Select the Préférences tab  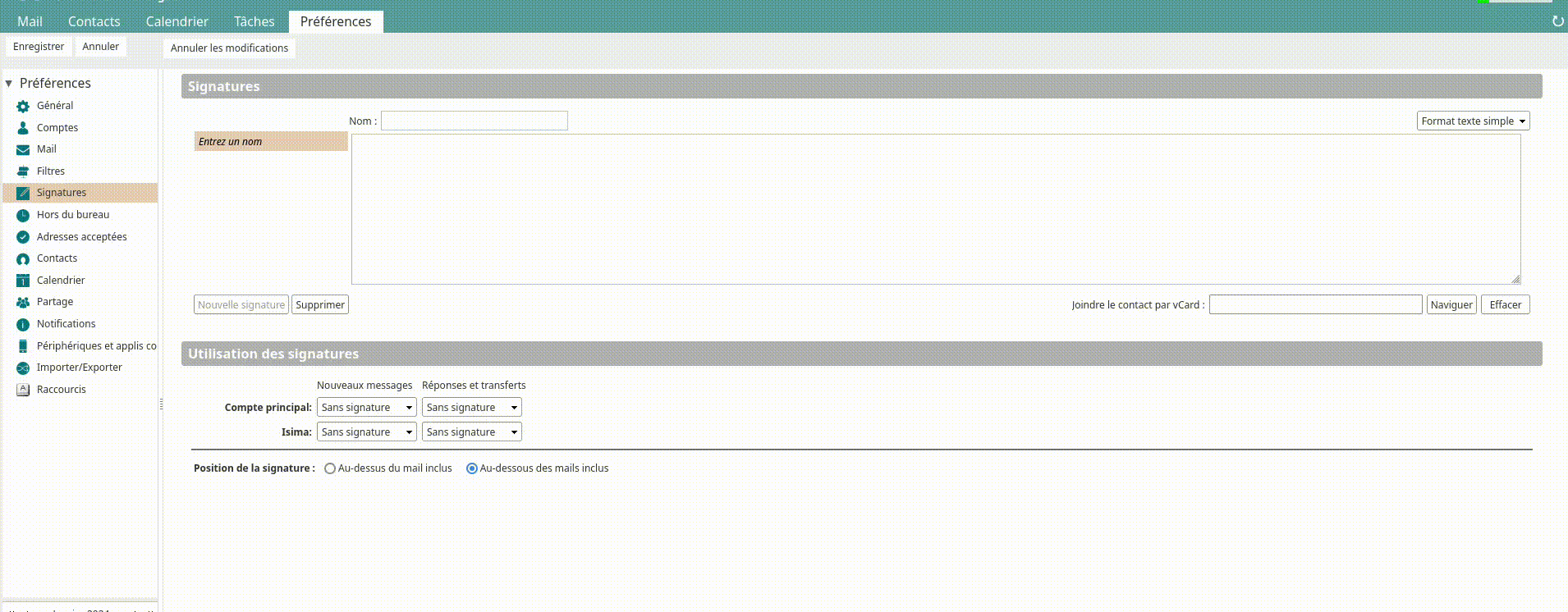pos(336,21)
